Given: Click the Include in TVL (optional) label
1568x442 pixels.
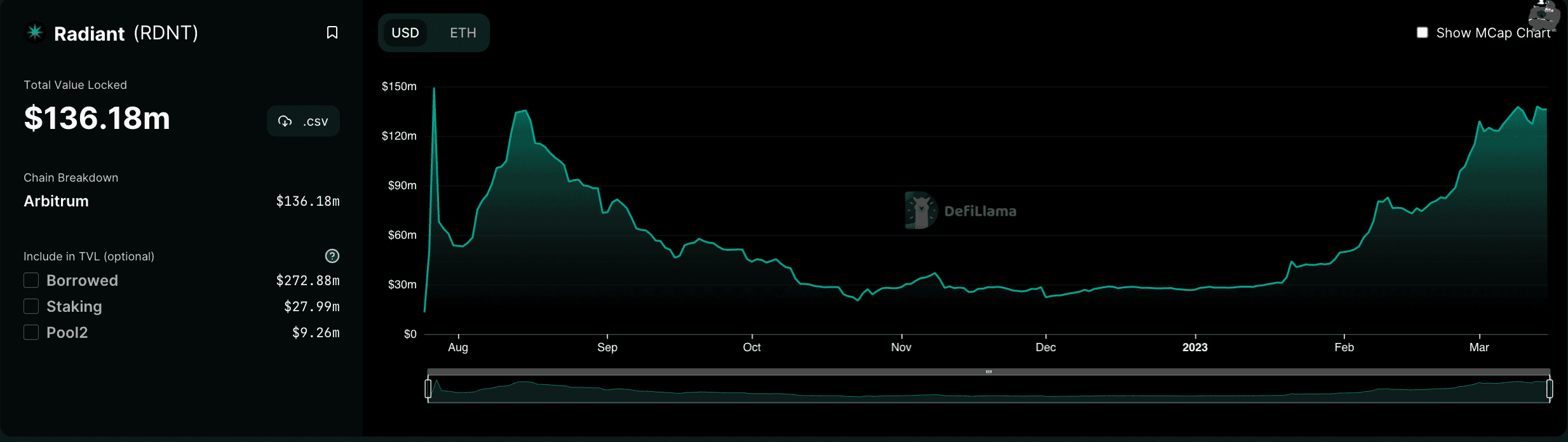Looking at the screenshot, I should click(x=89, y=257).
